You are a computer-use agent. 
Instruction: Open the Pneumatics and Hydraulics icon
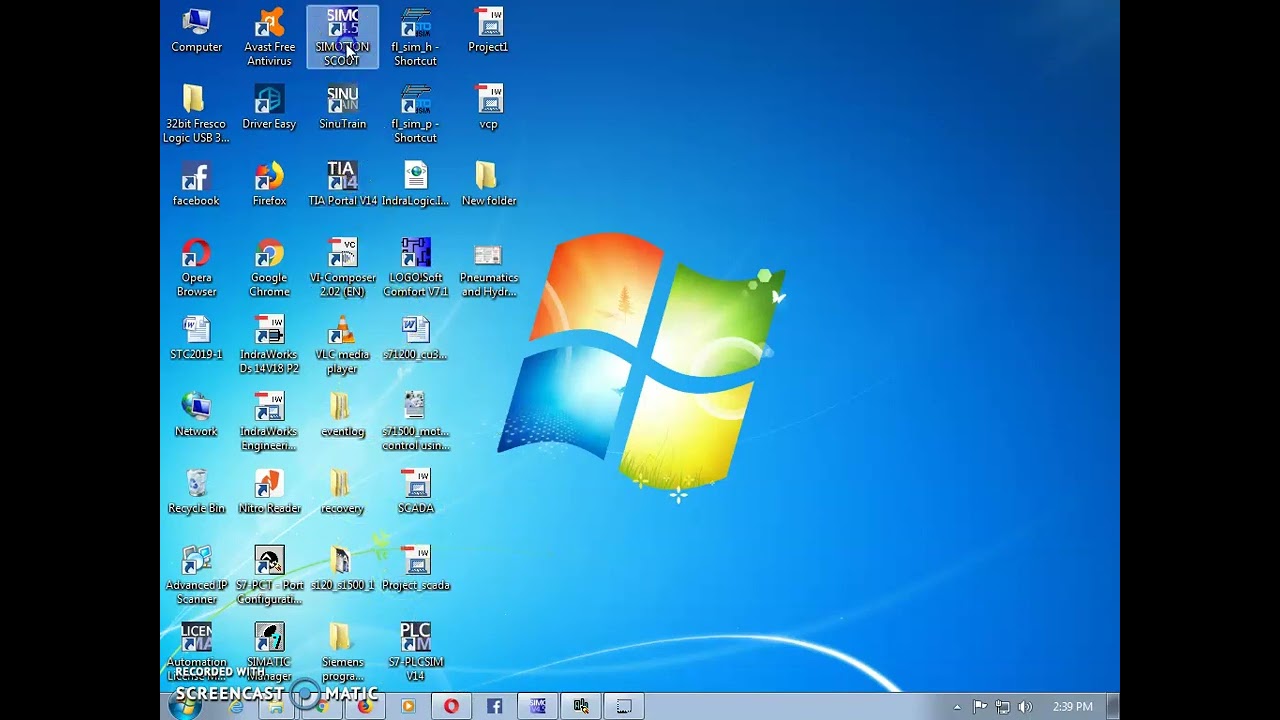pos(488,268)
